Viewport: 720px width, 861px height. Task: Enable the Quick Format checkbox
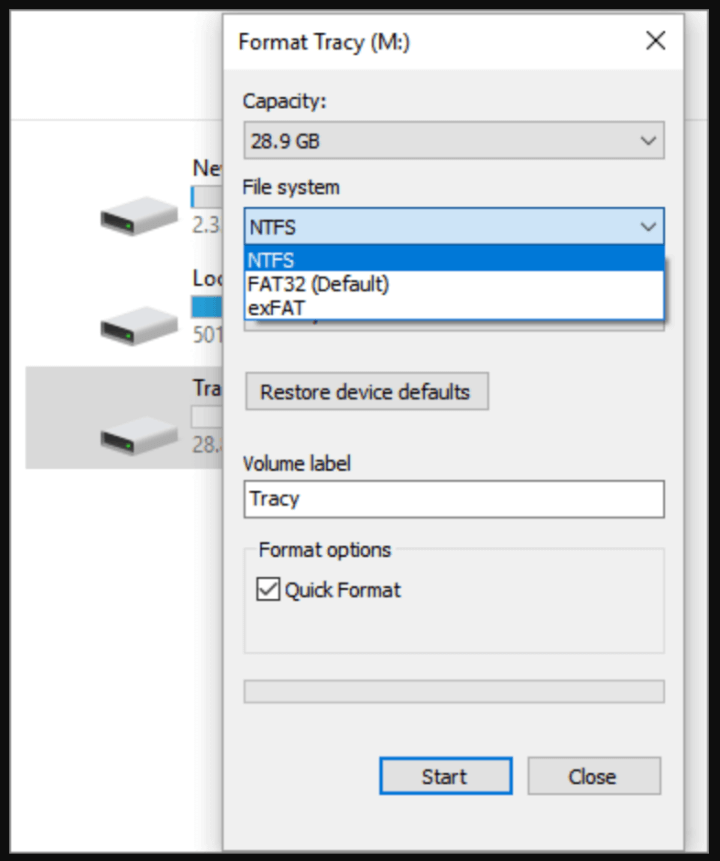point(266,590)
